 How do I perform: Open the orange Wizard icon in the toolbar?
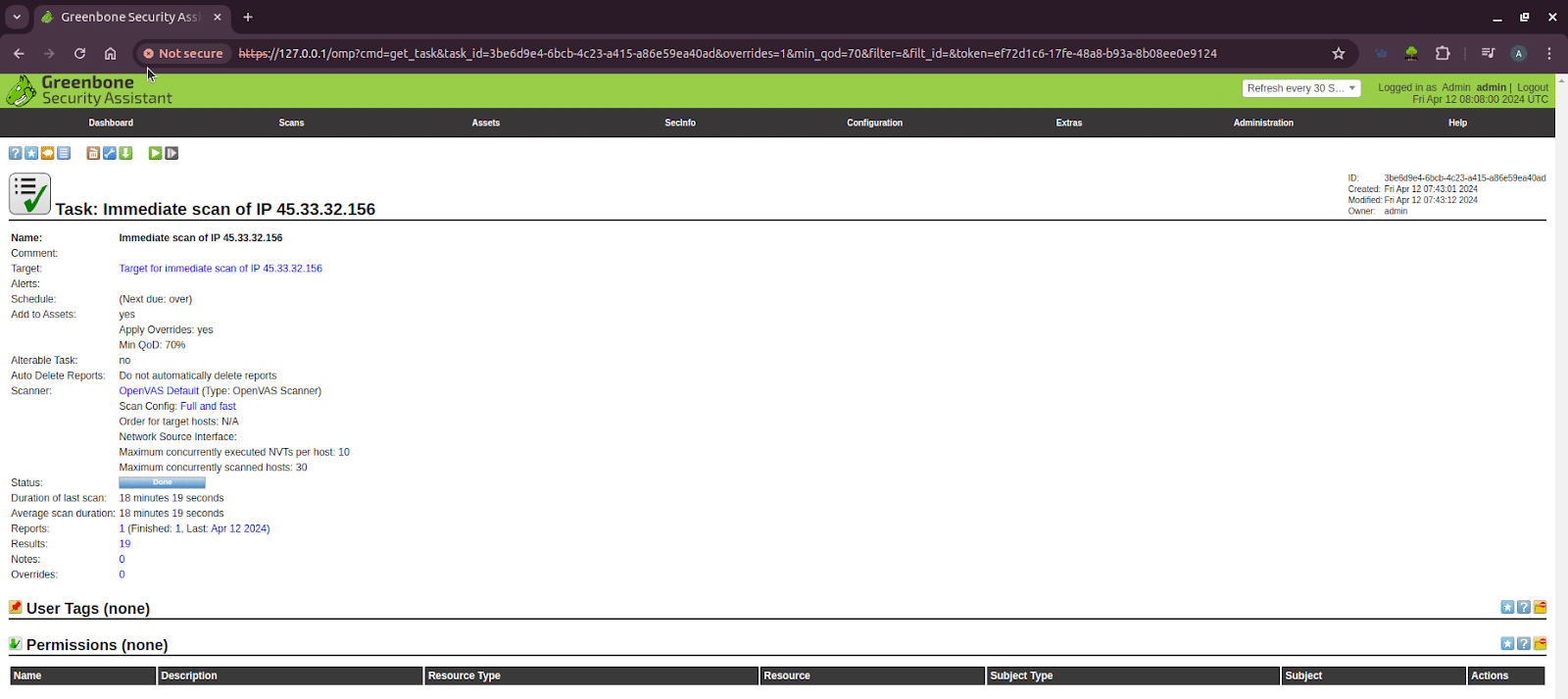pyautogui.click(x=47, y=153)
